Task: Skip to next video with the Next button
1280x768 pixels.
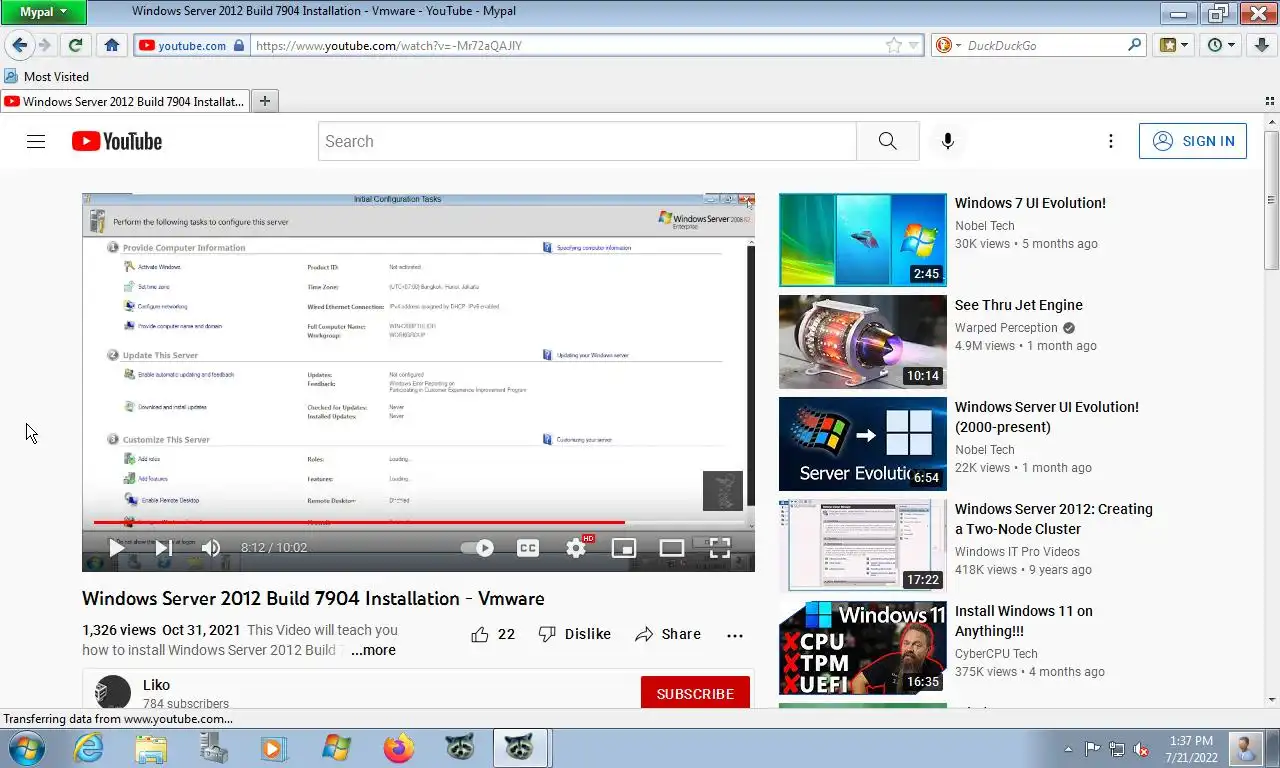Action: [x=163, y=547]
